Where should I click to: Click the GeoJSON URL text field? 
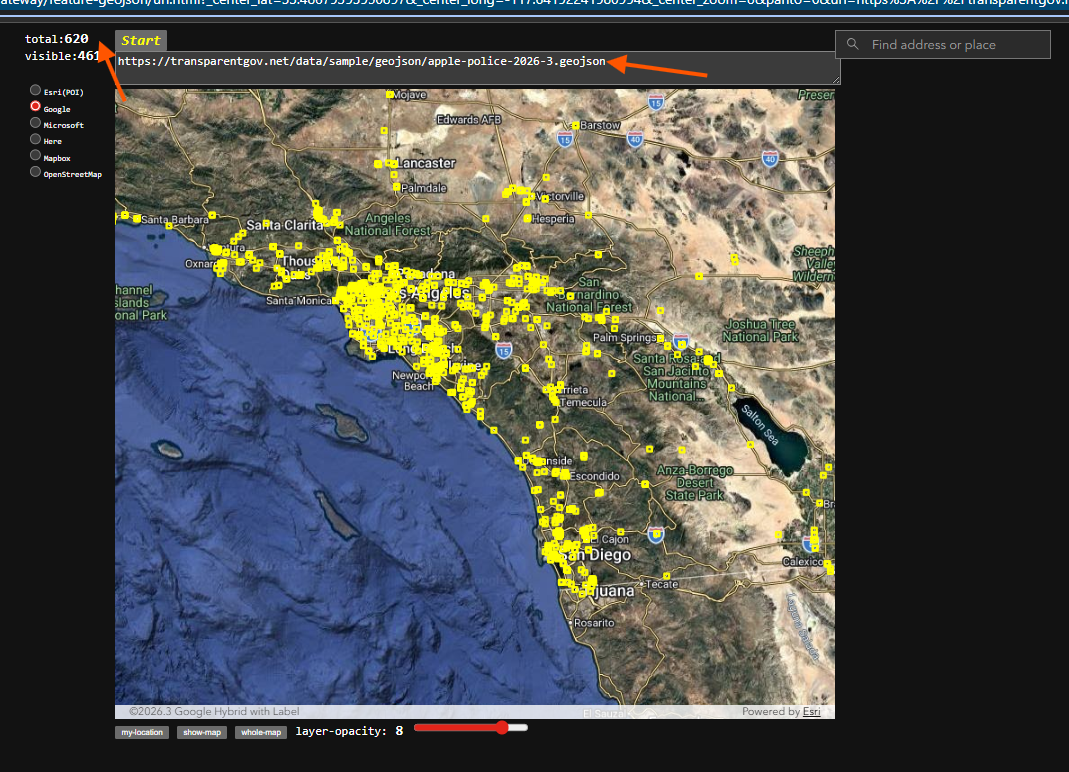476,68
